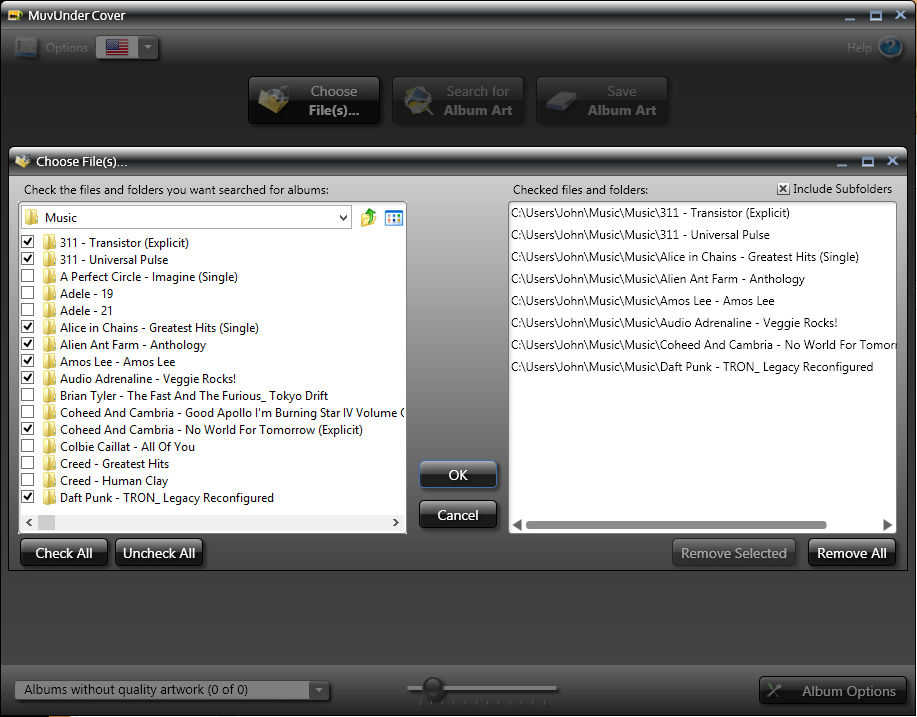917x717 pixels.
Task: Expand the Music folder dropdown
Action: [344, 218]
